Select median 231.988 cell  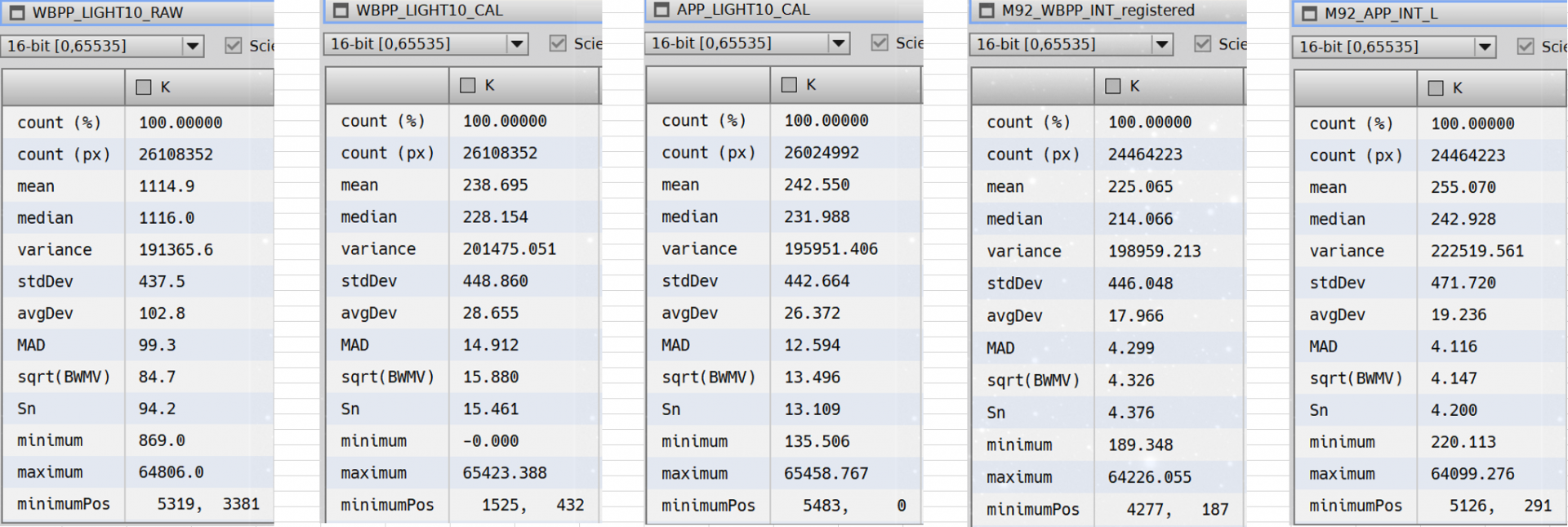click(817, 217)
